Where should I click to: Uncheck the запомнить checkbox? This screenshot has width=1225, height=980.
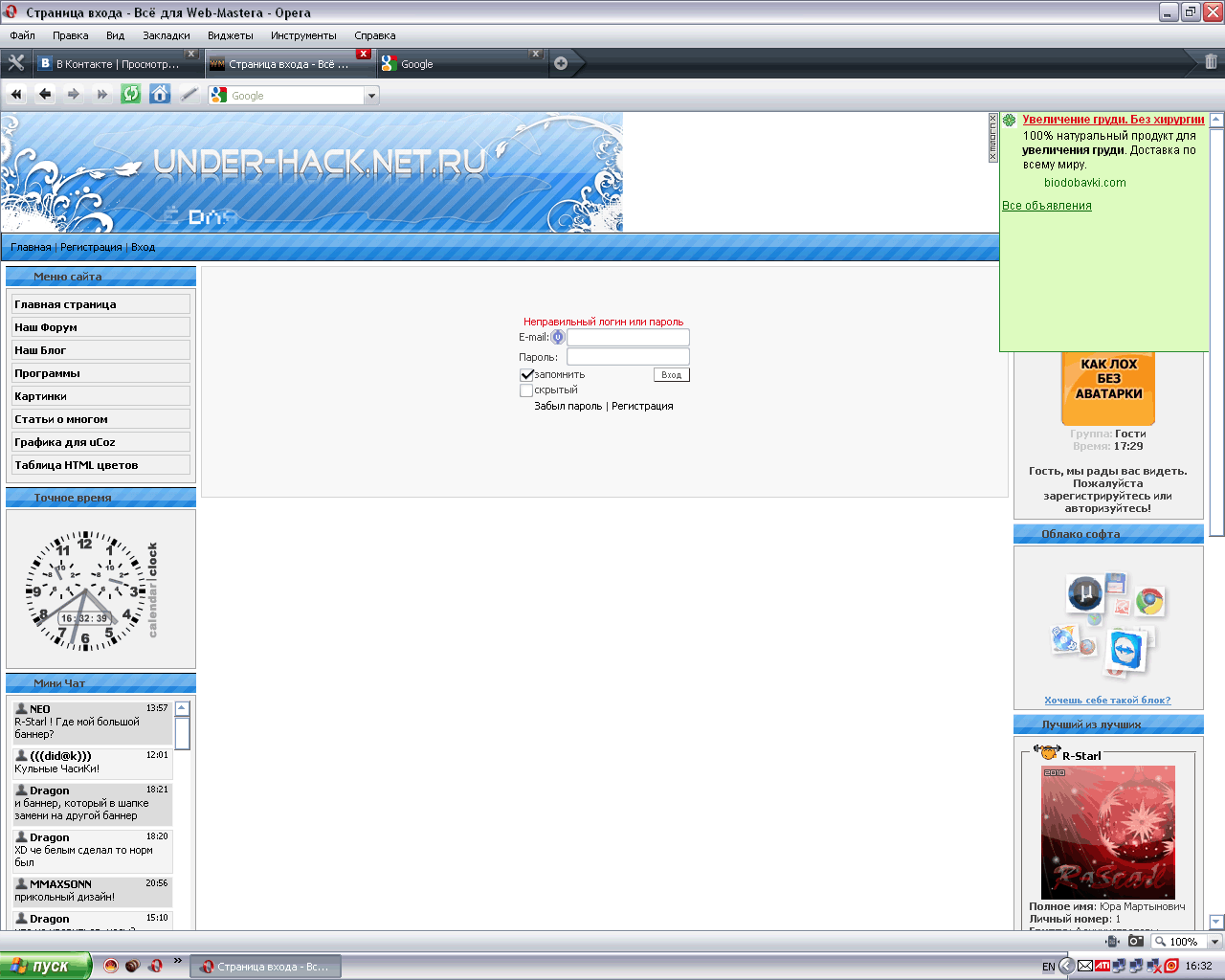(x=526, y=375)
